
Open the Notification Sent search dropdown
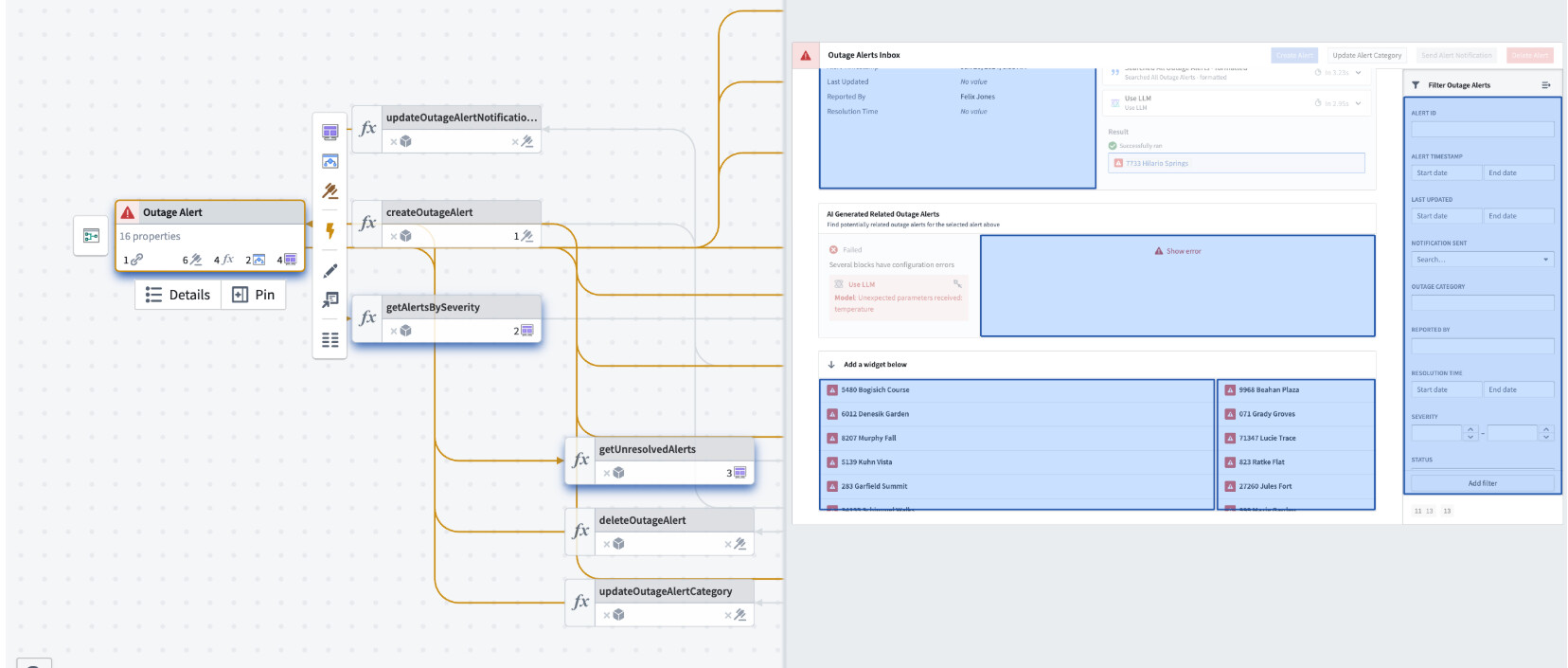coord(1483,260)
